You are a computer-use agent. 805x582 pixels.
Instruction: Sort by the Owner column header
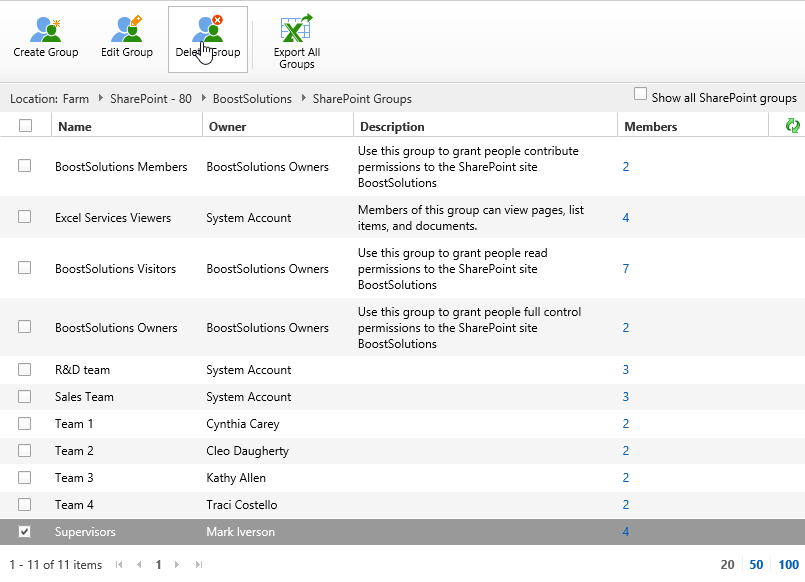[x=227, y=127]
